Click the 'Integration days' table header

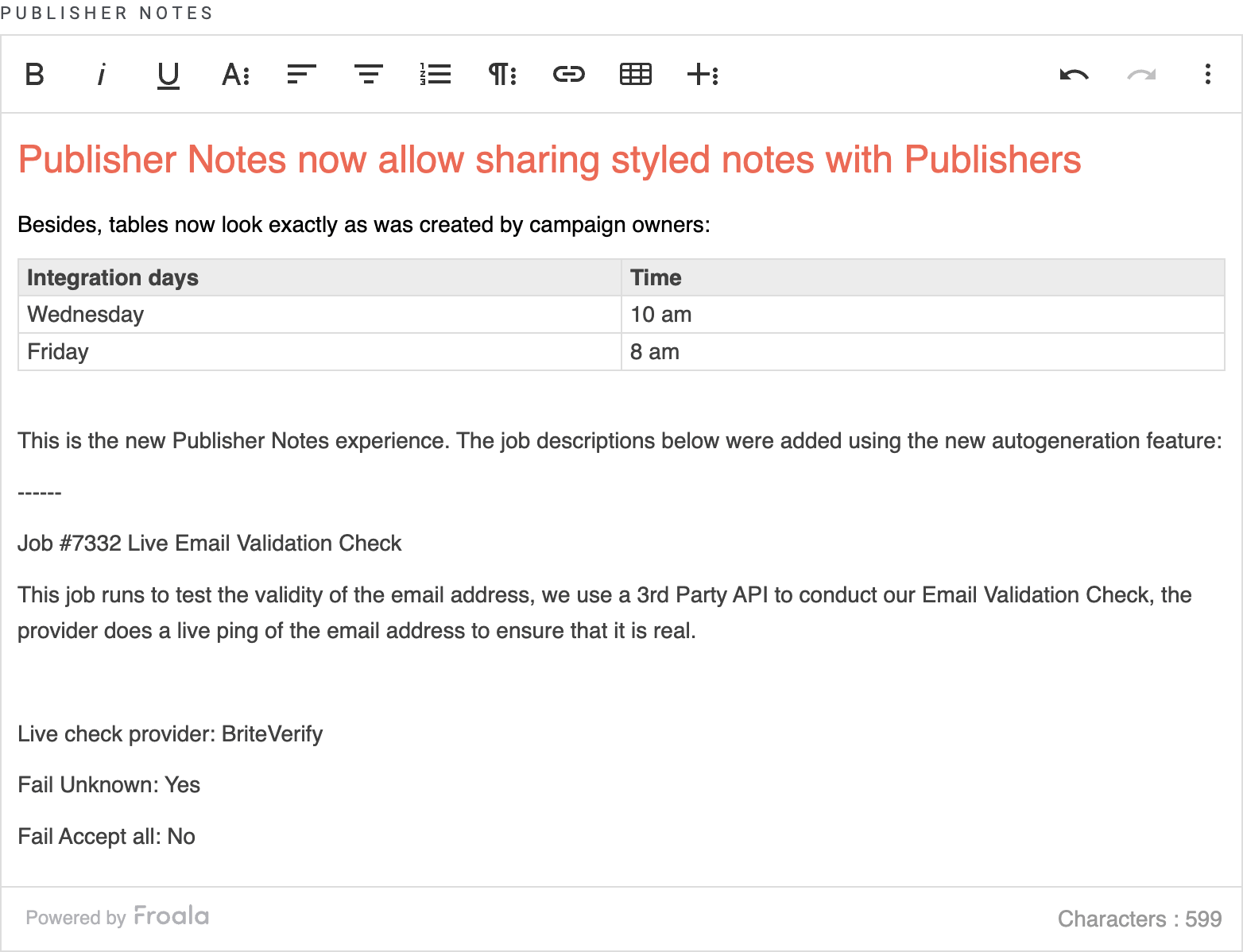pyautogui.click(x=319, y=277)
